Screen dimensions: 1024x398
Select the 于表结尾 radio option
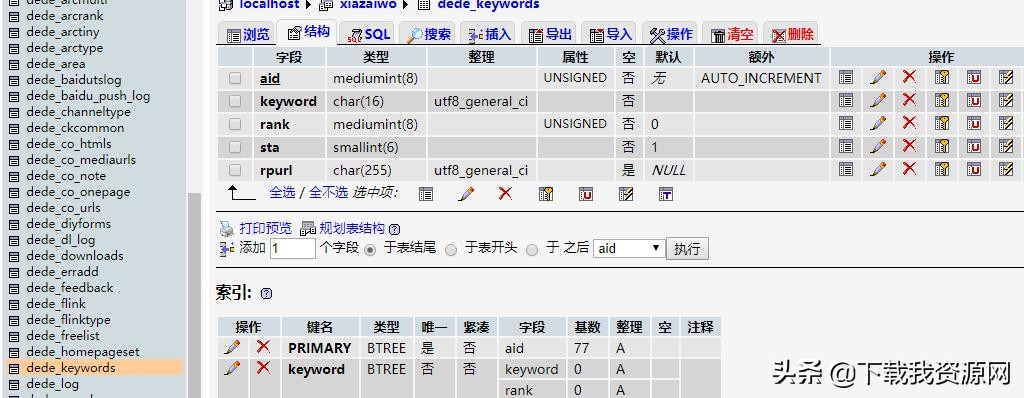(x=370, y=250)
